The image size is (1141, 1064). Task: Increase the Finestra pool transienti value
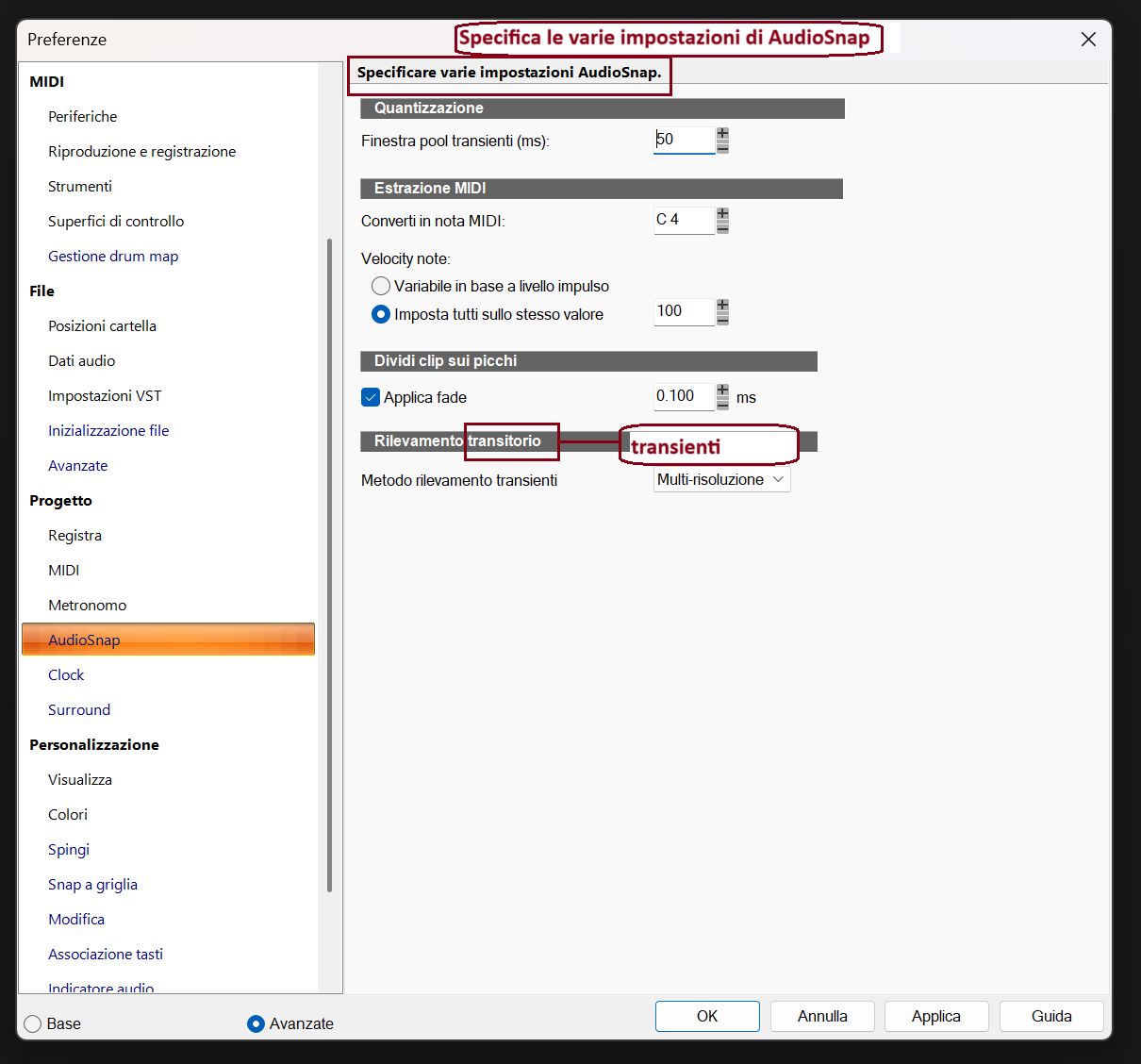[722, 134]
